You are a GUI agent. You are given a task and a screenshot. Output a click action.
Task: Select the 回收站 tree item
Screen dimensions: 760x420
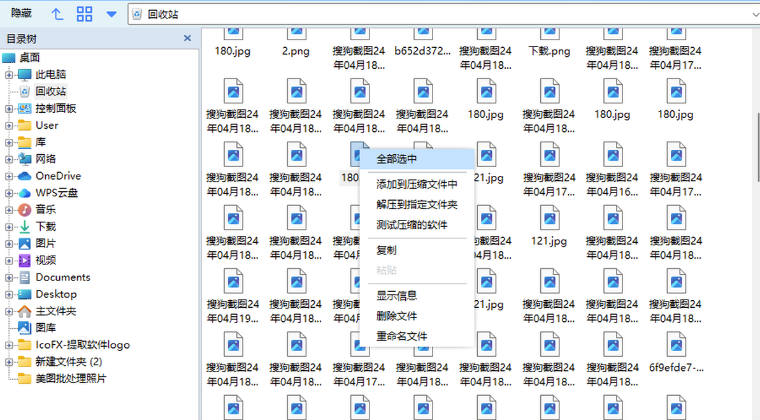pyautogui.click(x=50, y=91)
